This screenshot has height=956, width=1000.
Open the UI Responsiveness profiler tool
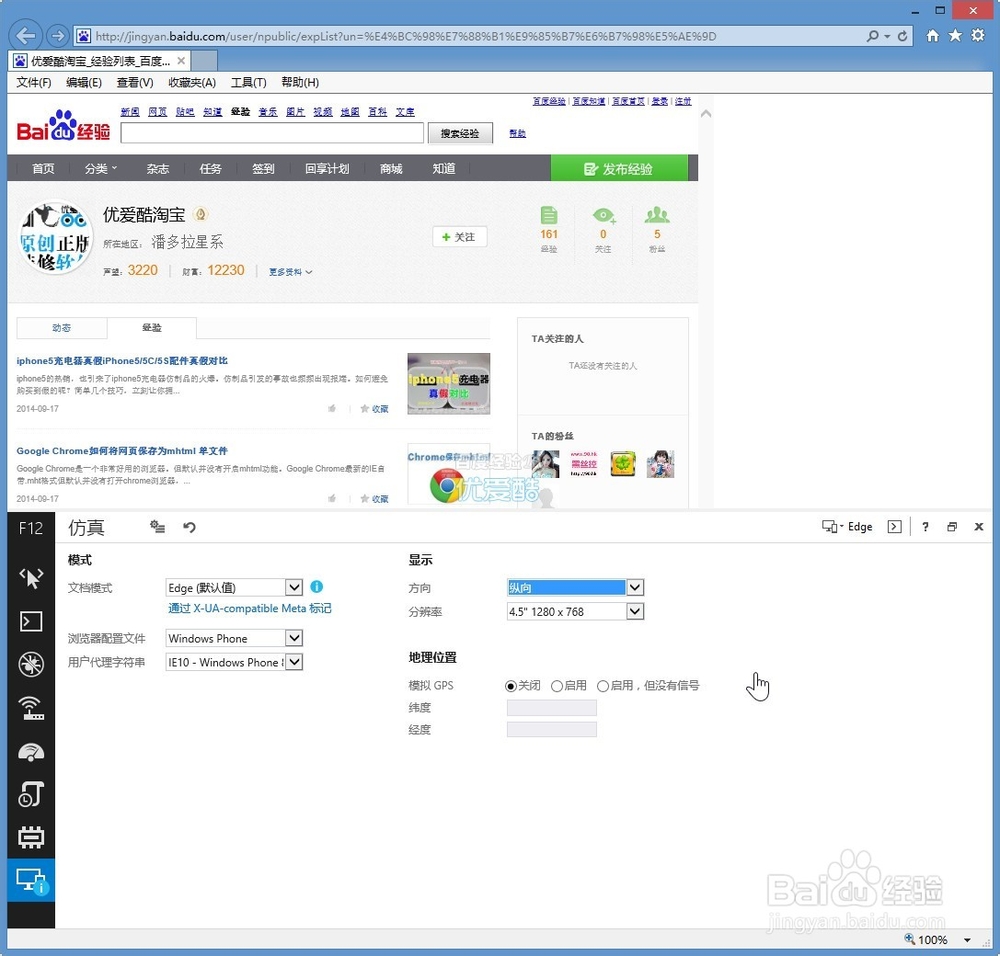point(31,752)
